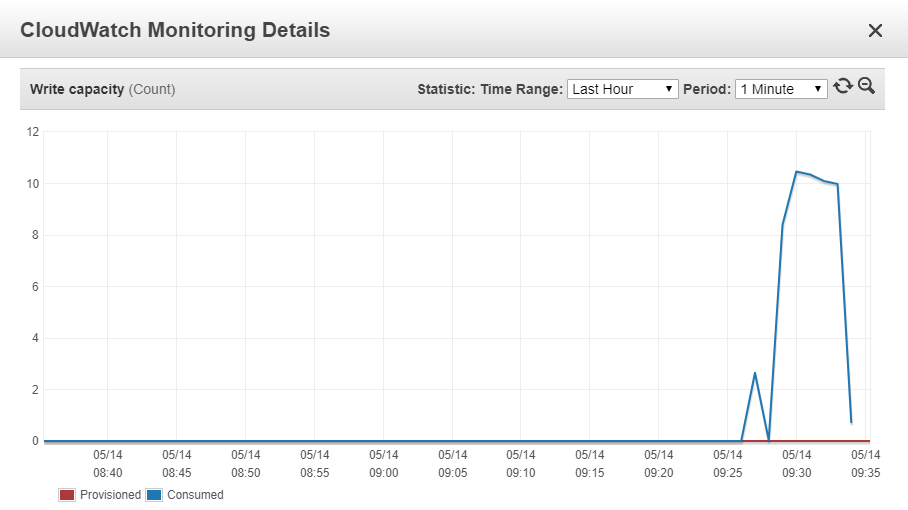Viewport: 908px width, 510px height.
Task: Click the 05/14 09:15 axis label
Action: click(x=590, y=464)
